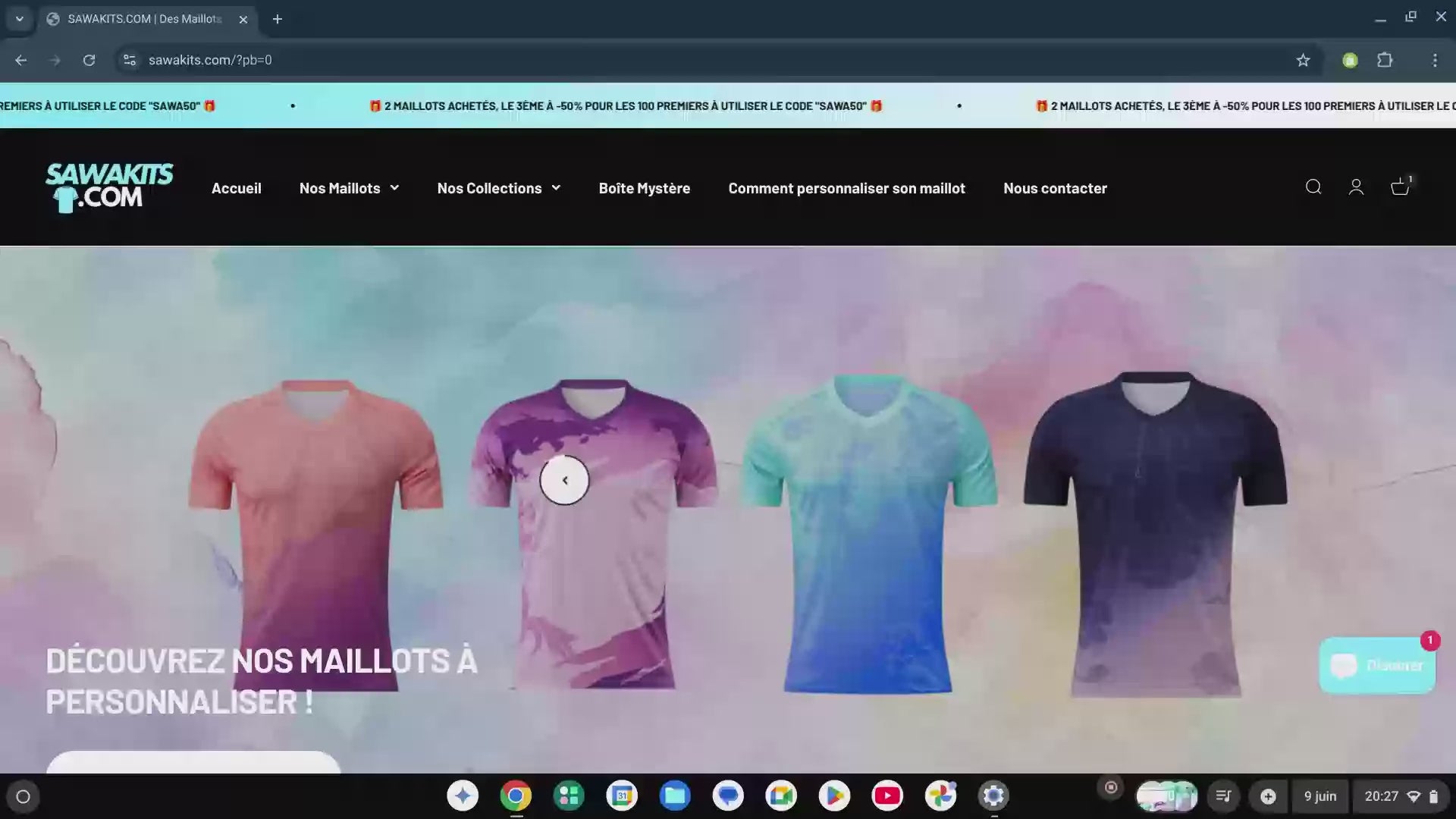The width and height of the screenshot is (1456, 819).
Task: Click the previous slide arrow button
Action: pos(564,480)
